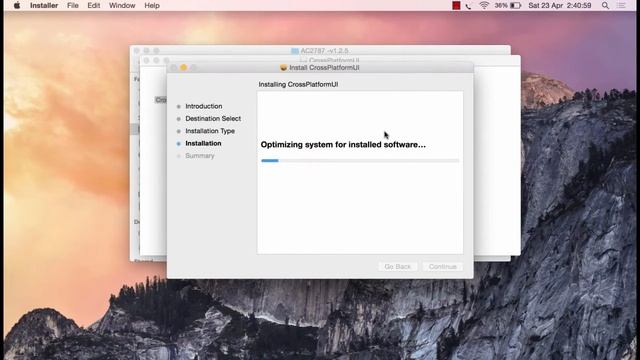640x360 pixels.
Task: Open the Window menu
Action: click(122, 6)
